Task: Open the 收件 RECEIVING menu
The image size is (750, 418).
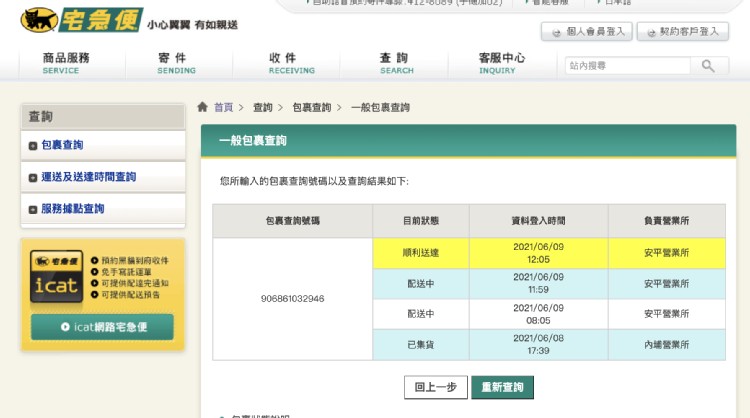Action: 291,64
